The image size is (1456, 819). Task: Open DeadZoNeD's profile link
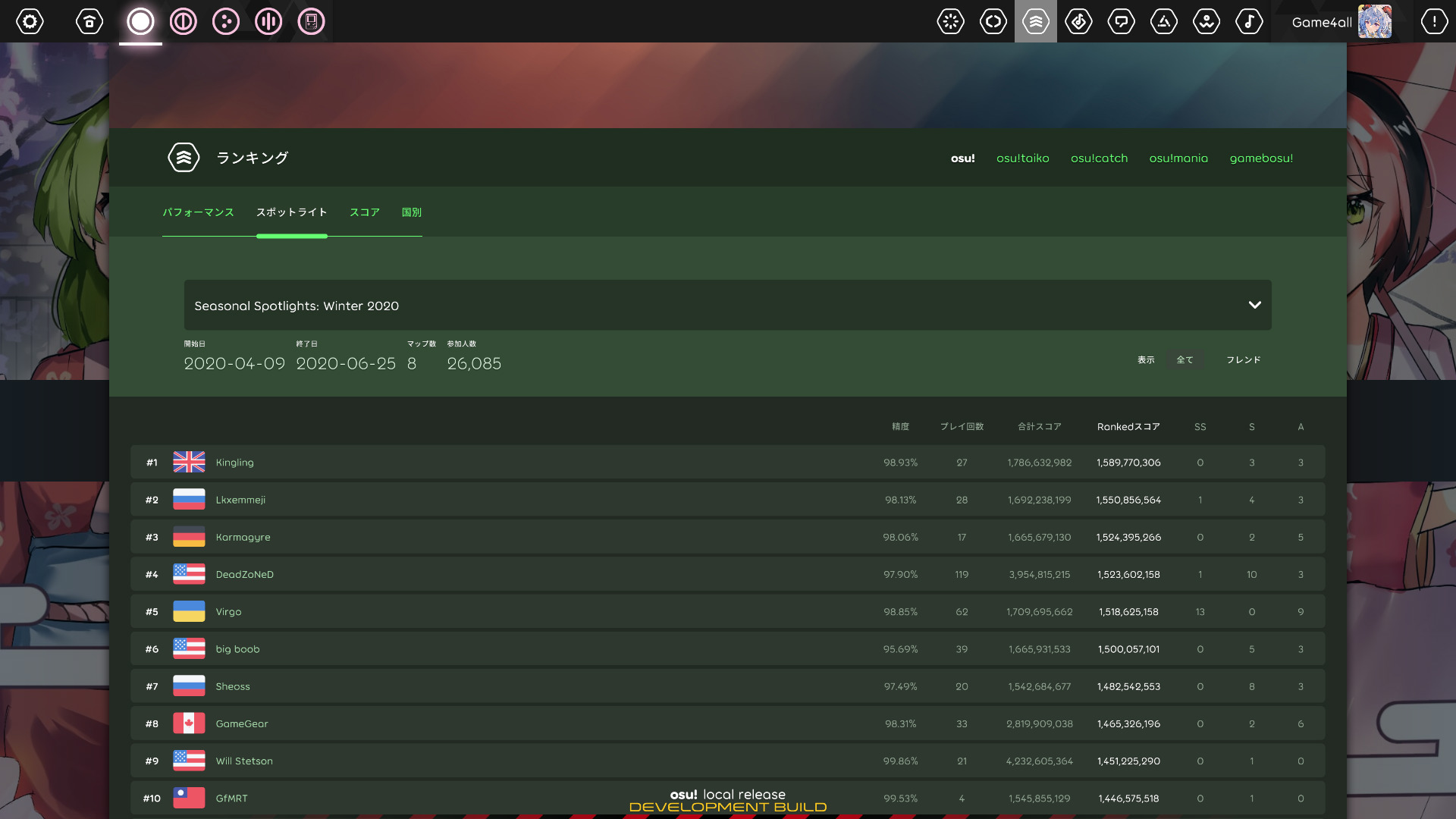(244, 574)
